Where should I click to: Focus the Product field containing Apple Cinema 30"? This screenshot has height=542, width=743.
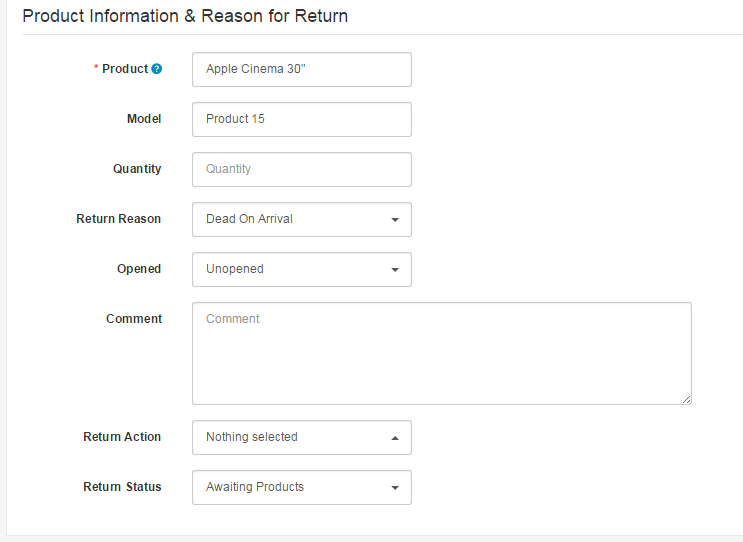click(x=302, y=70)
